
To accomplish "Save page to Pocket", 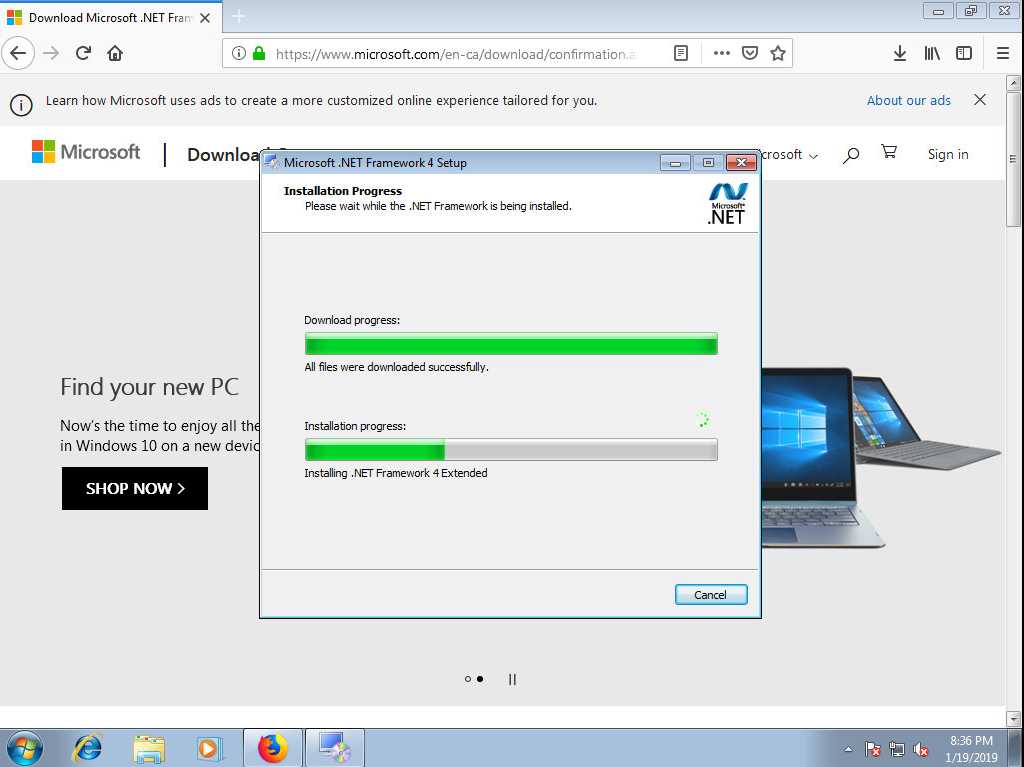I will coord(750,54).
